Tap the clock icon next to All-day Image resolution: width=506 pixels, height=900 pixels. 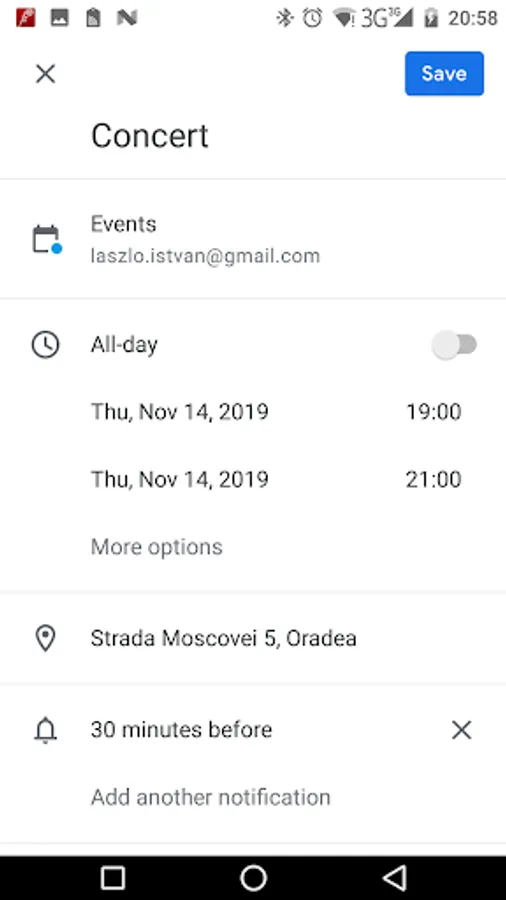(x=45, y=345)
